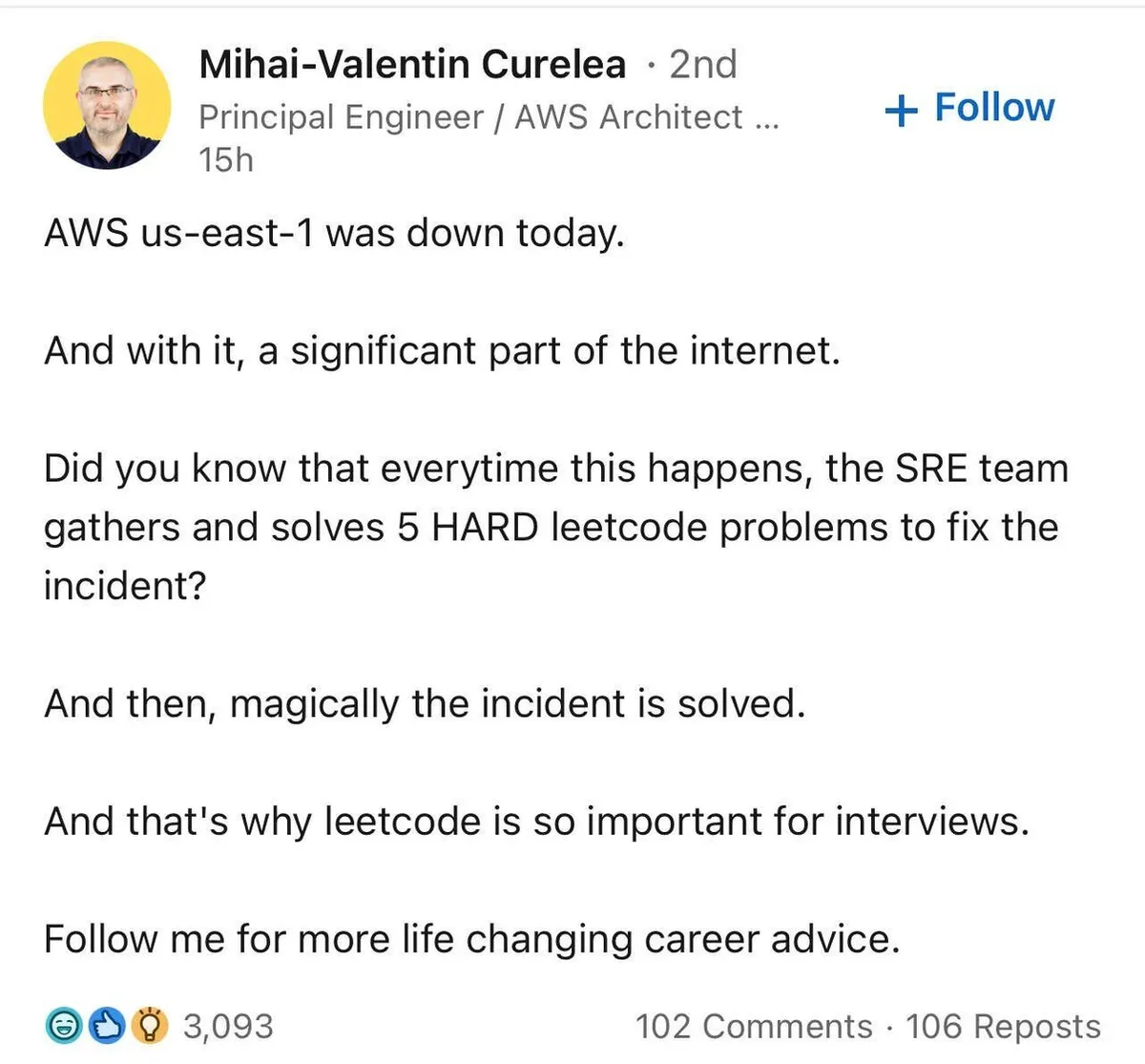Click the "life changing career advice" line

coord(471,939)
